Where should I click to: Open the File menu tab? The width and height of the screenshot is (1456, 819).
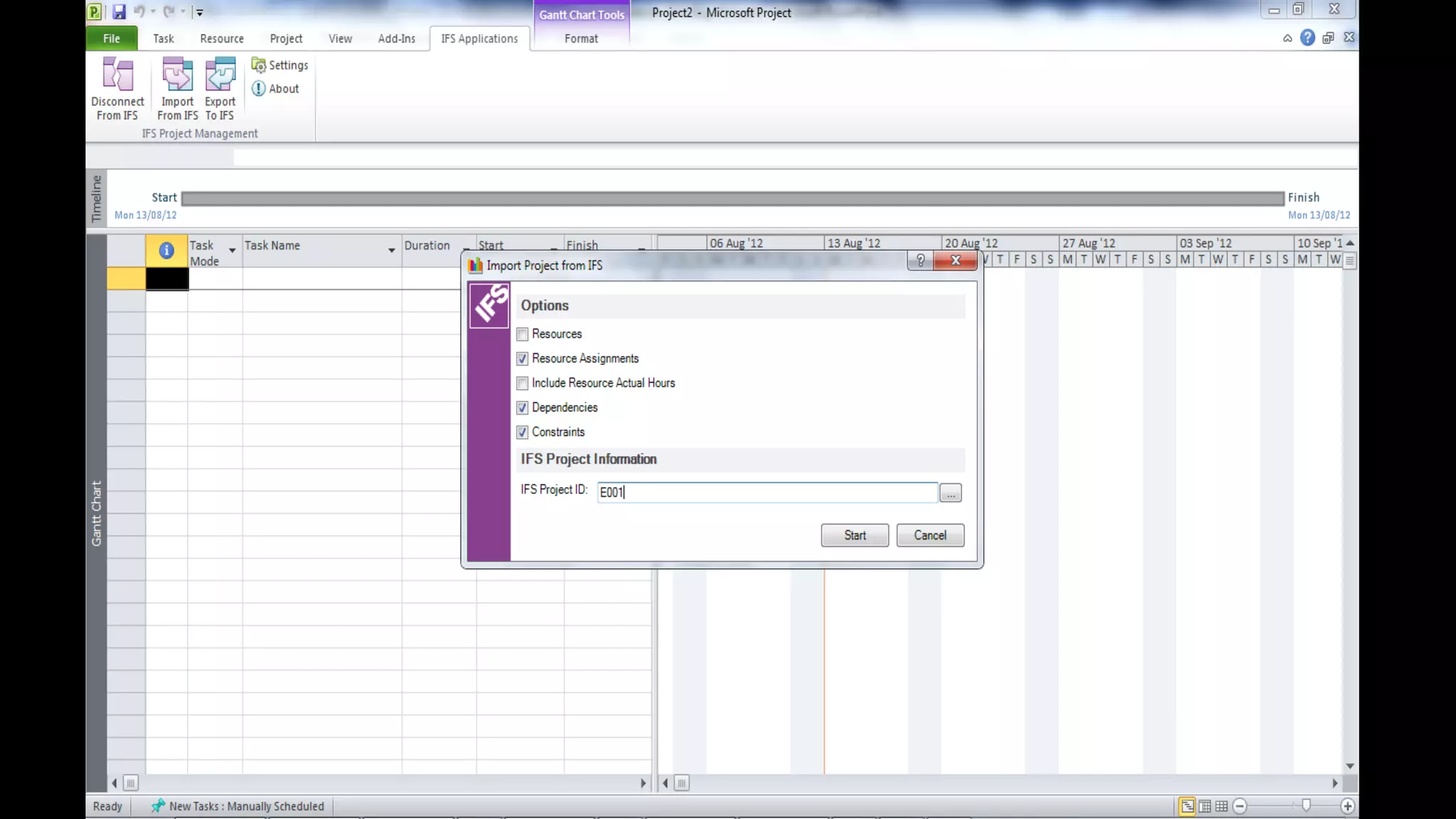tap(111, 38)
